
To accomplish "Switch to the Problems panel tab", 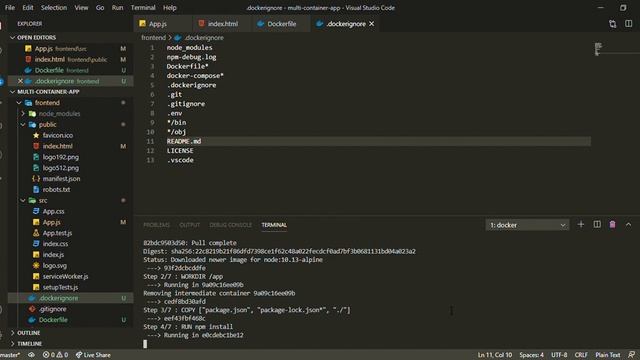I will (x=156, y=225).
